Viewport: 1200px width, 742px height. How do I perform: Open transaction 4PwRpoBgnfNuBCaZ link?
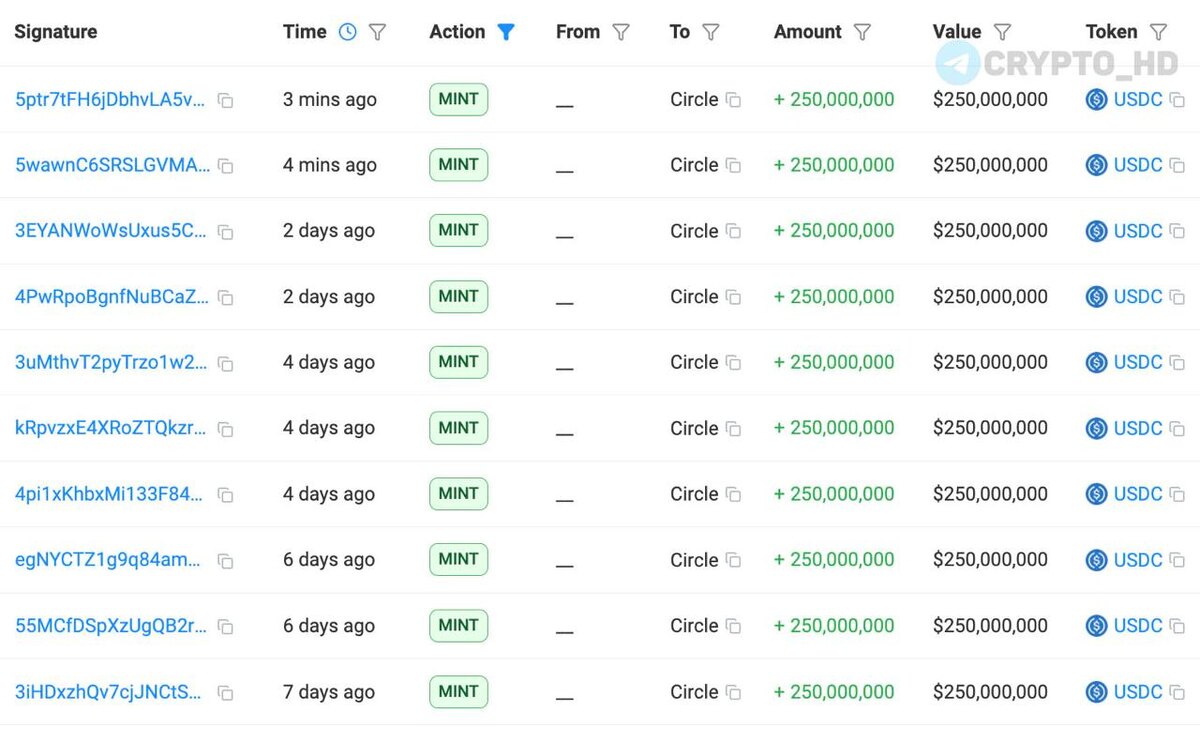(x=112, y=297)
